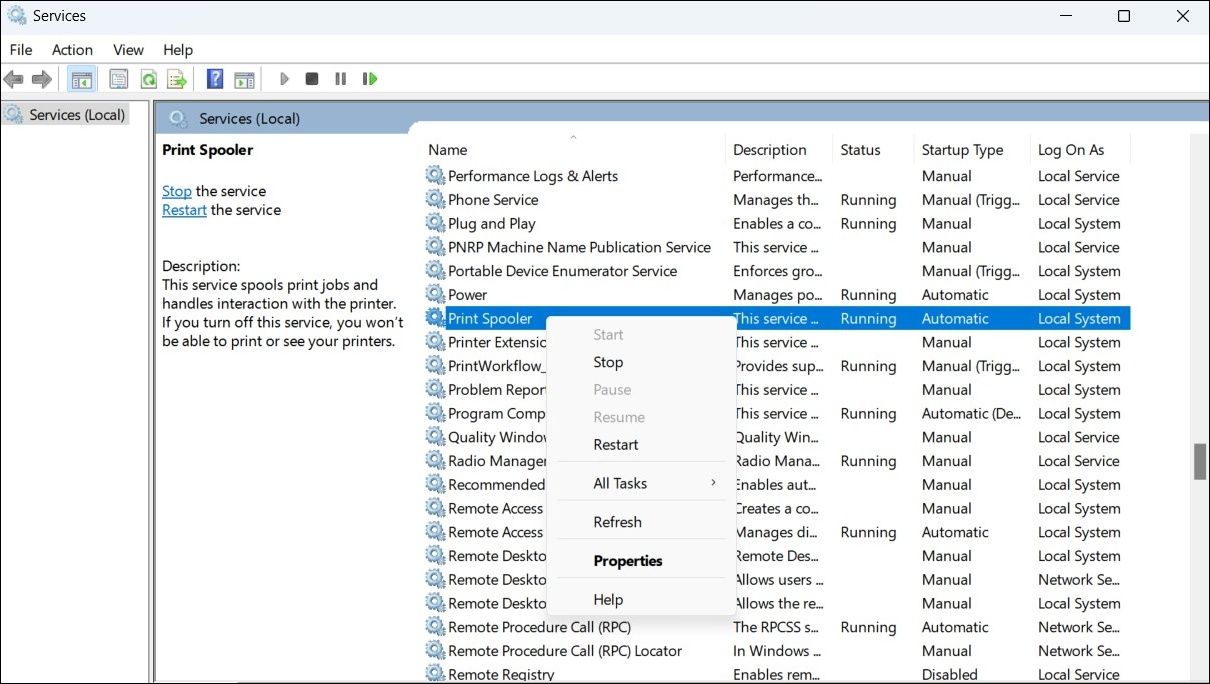
Task: Sort services by Name column header
Action: [448, 150]
